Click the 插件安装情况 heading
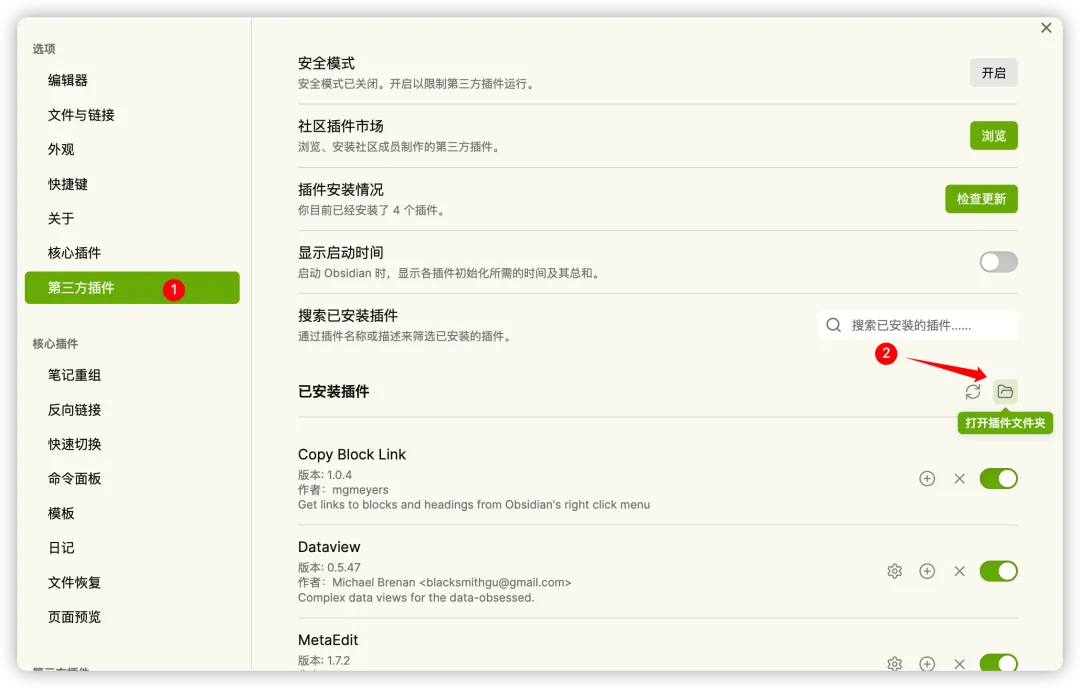1080x688 pixels. pyautogui.click(x=340, y=189)
